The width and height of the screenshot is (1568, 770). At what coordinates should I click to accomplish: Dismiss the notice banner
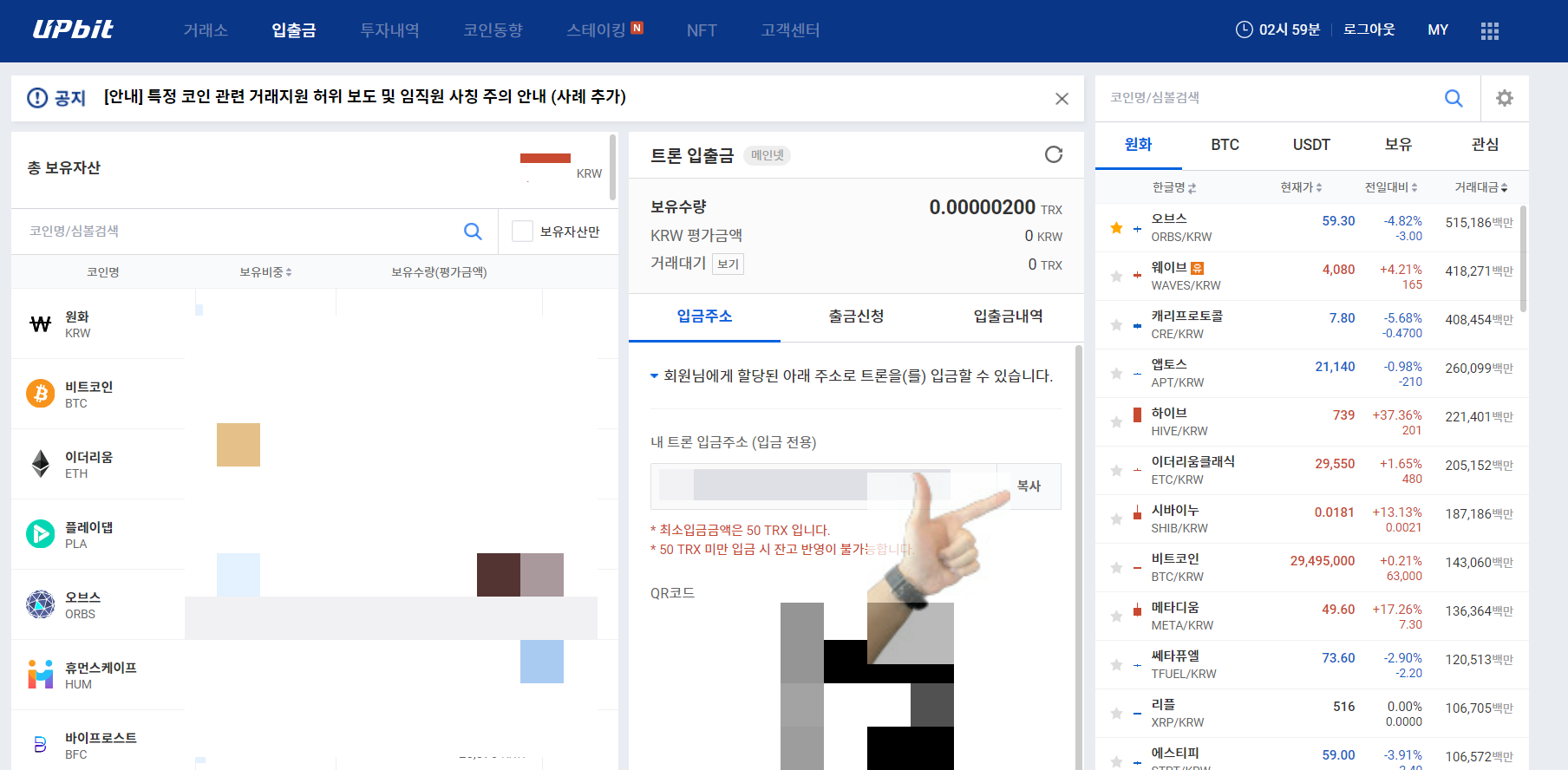click(1062, 99)
